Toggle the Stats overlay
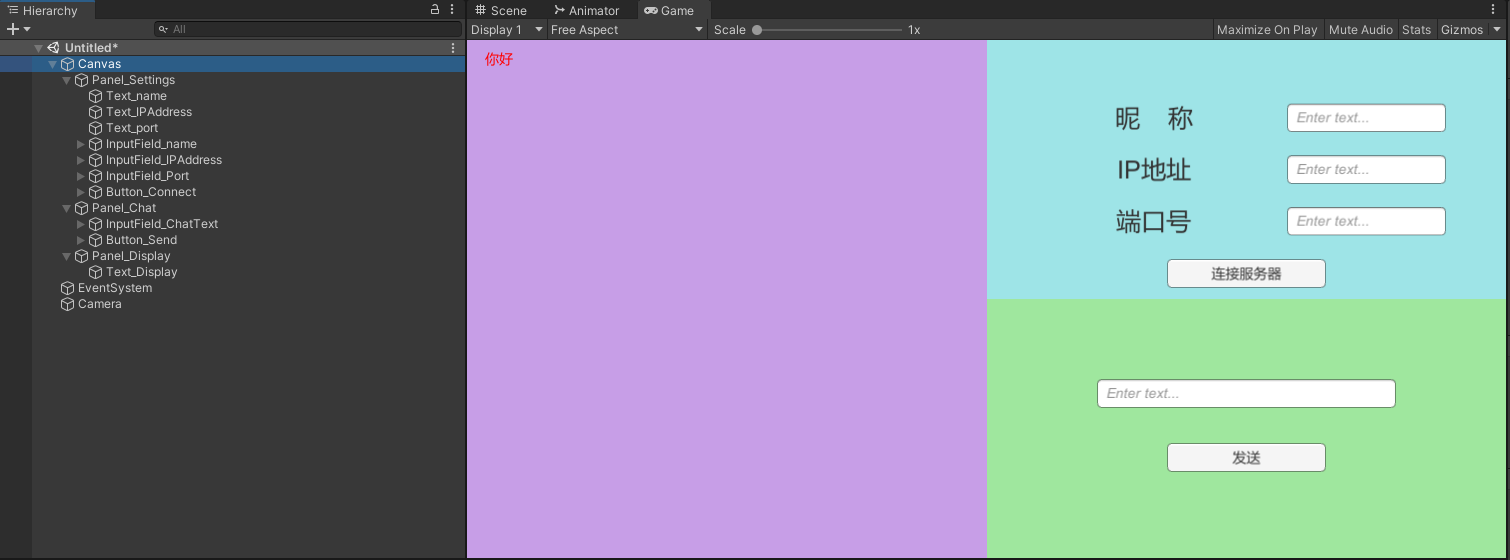1510x560 pixels. tap(1416, 30)
